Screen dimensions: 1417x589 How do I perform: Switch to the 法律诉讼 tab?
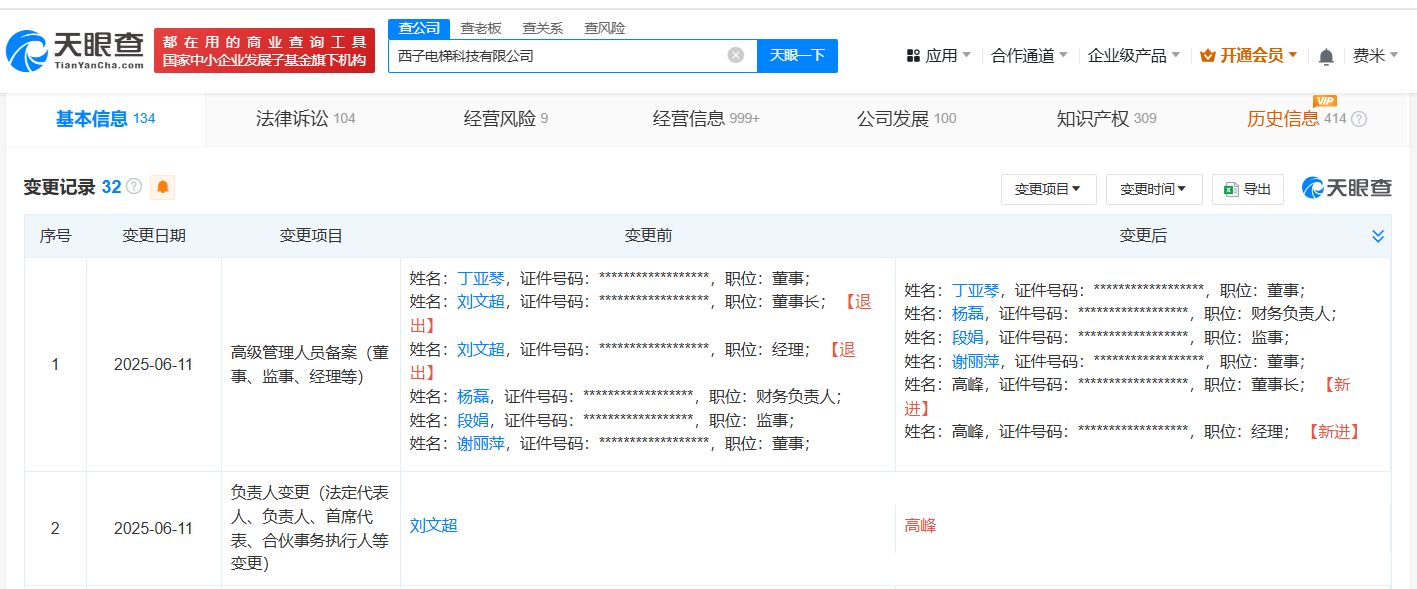305,119
